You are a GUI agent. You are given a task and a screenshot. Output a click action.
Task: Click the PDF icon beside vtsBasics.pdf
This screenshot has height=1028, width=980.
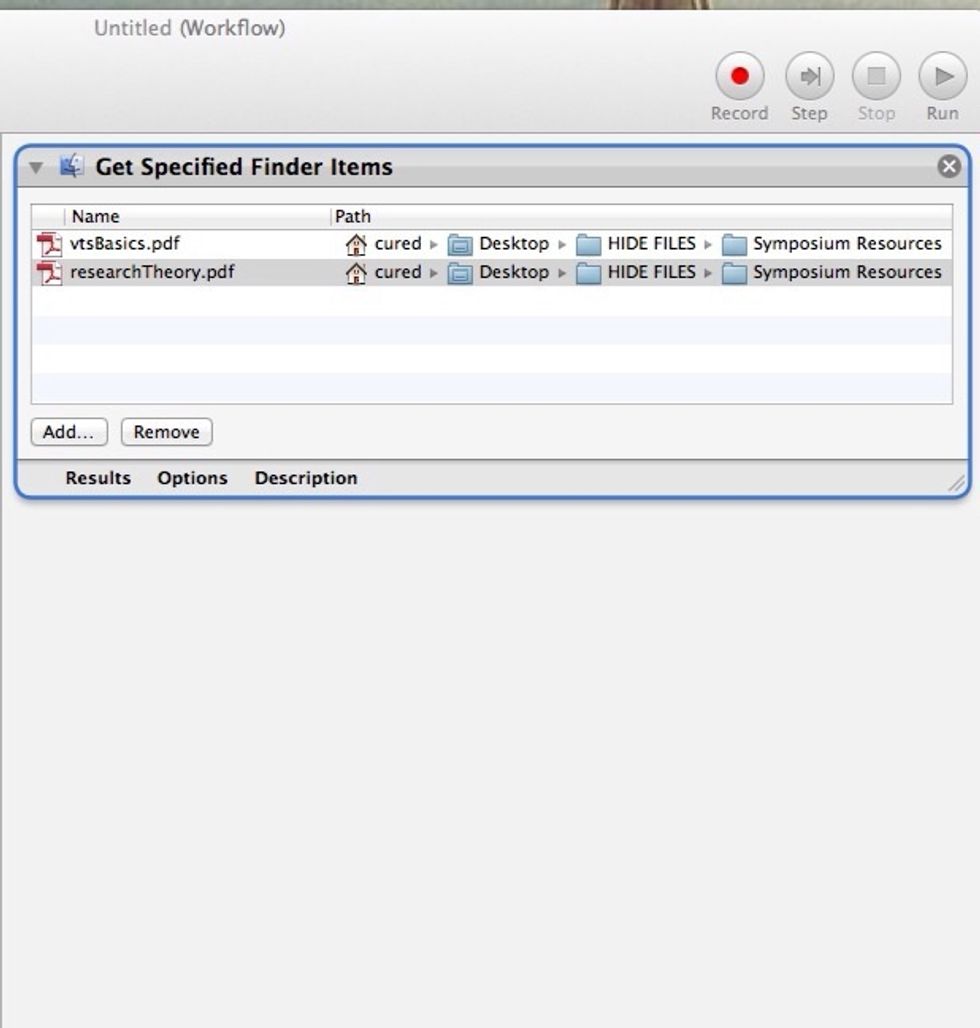click(49, 245)
